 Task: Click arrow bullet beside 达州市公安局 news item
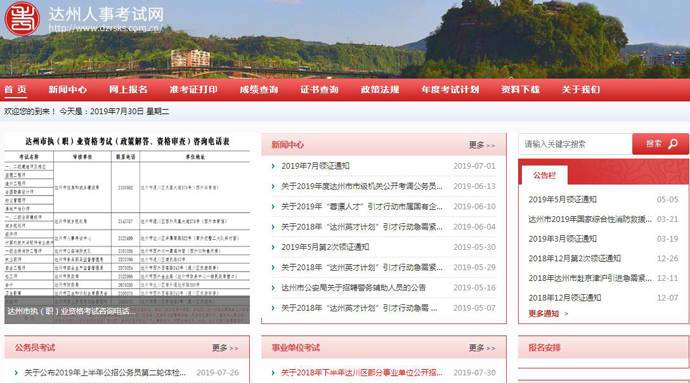273,287
